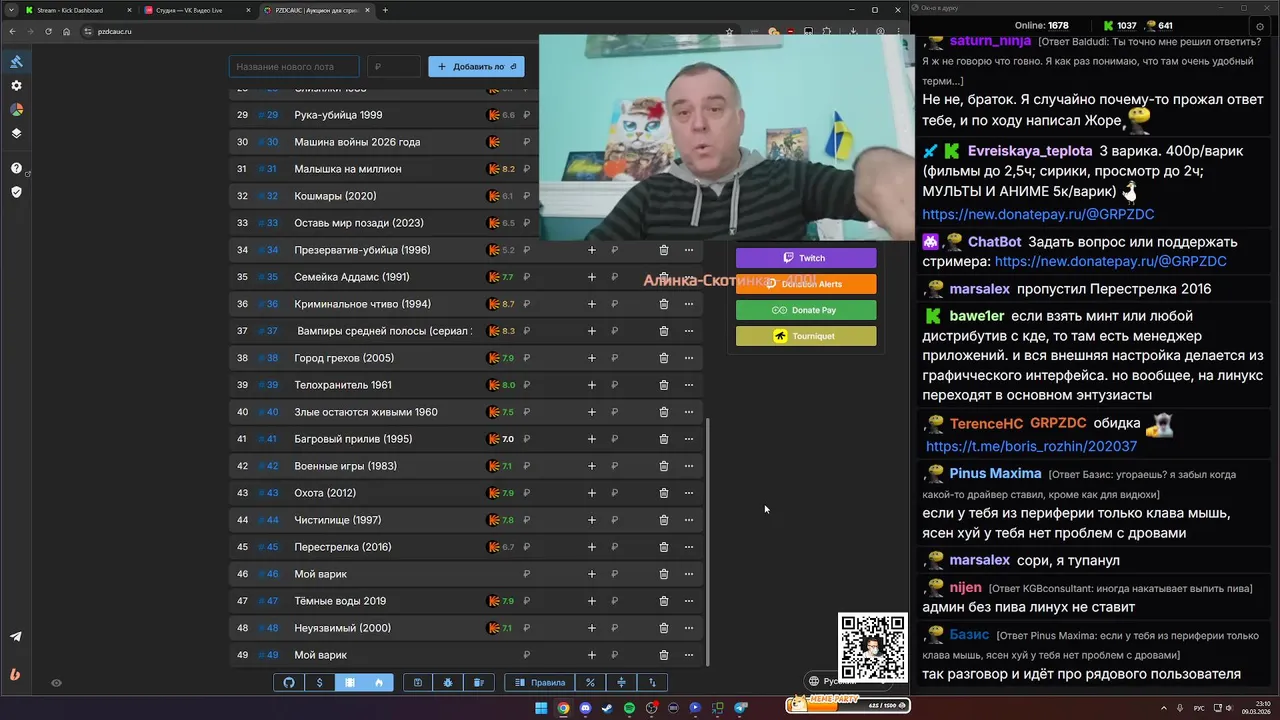The height and width of the screenshot is (720, 1280).
Task: Open Chrome tab search dropdown arrow
Action: [x=12, y=10]
